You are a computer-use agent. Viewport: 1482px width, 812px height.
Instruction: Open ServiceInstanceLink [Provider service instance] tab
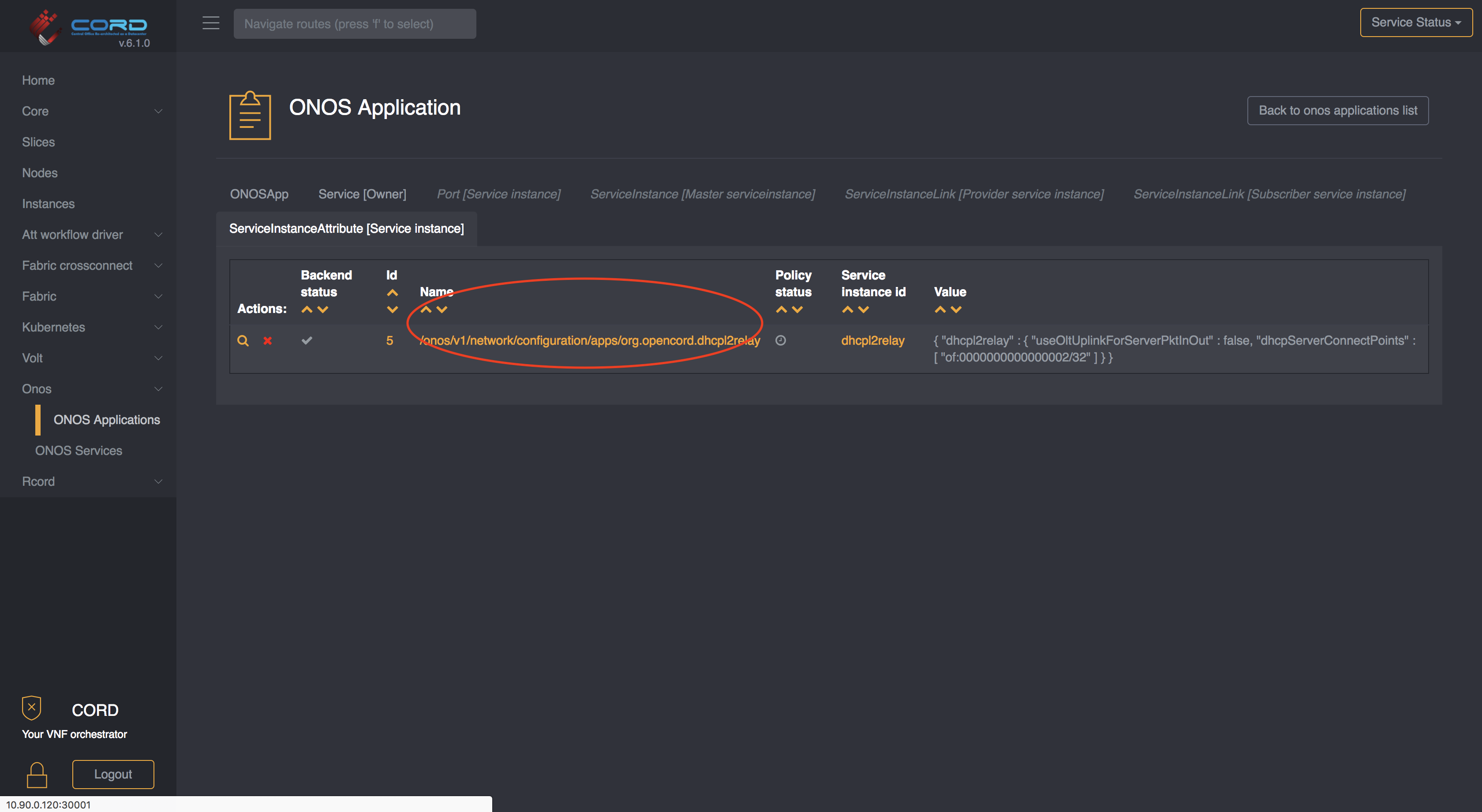tap(974, 194)
